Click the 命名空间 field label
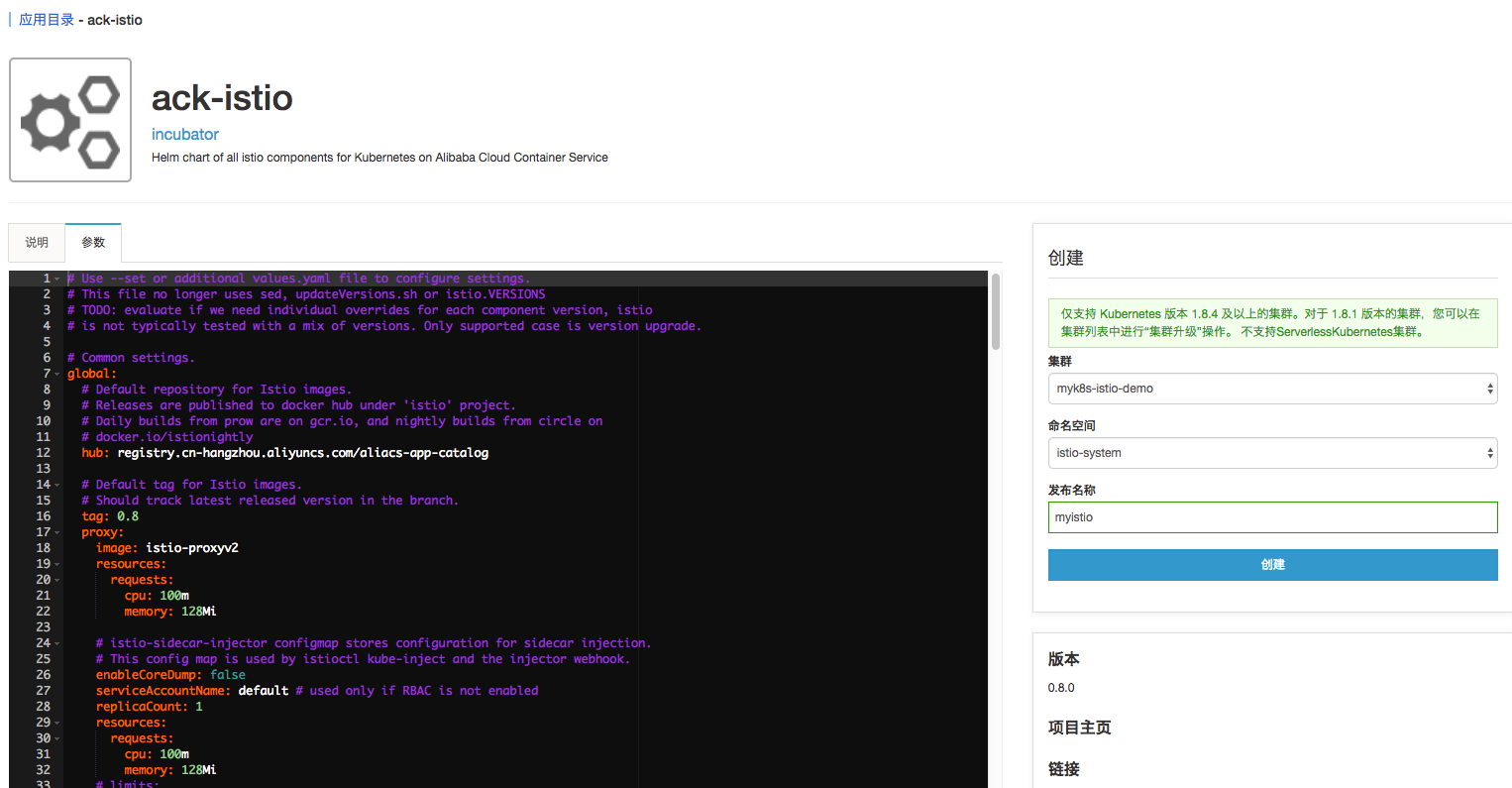The image size is (1512, 788). point(1072,426)
